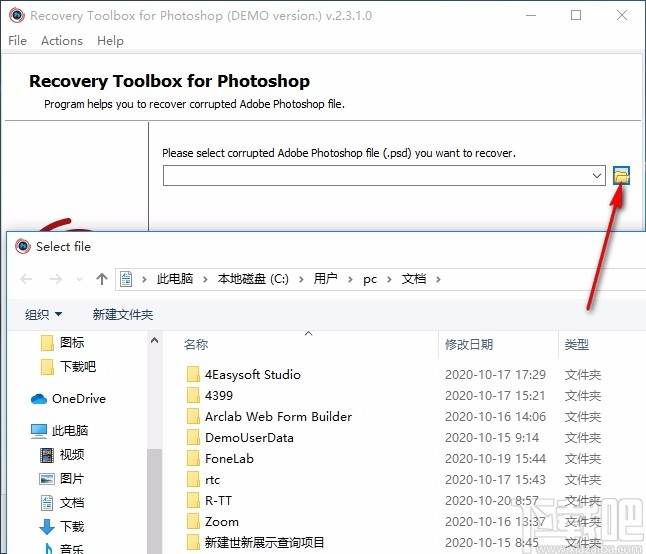Screen dimensions: 646x554
Task: Maximize the Recovery Toolbox window
Action: pos(576,15)
